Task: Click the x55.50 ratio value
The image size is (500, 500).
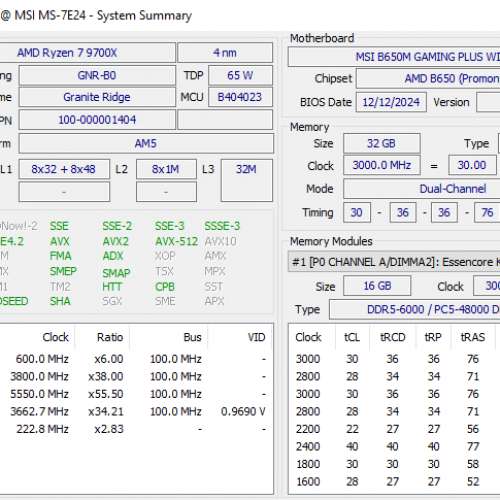Action: click(x=106, y=394)
